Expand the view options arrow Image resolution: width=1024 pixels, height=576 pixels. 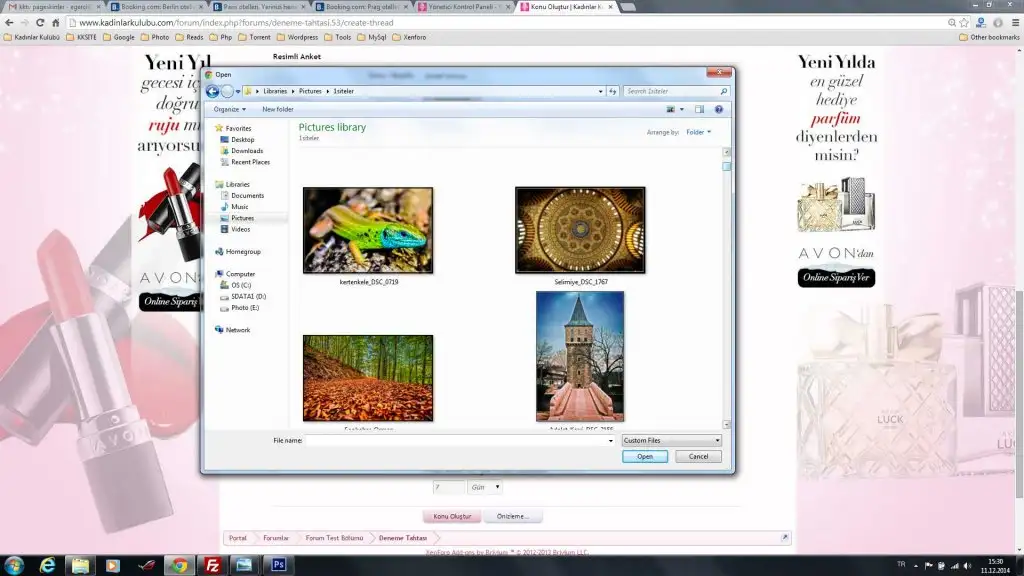coord(682,110)
